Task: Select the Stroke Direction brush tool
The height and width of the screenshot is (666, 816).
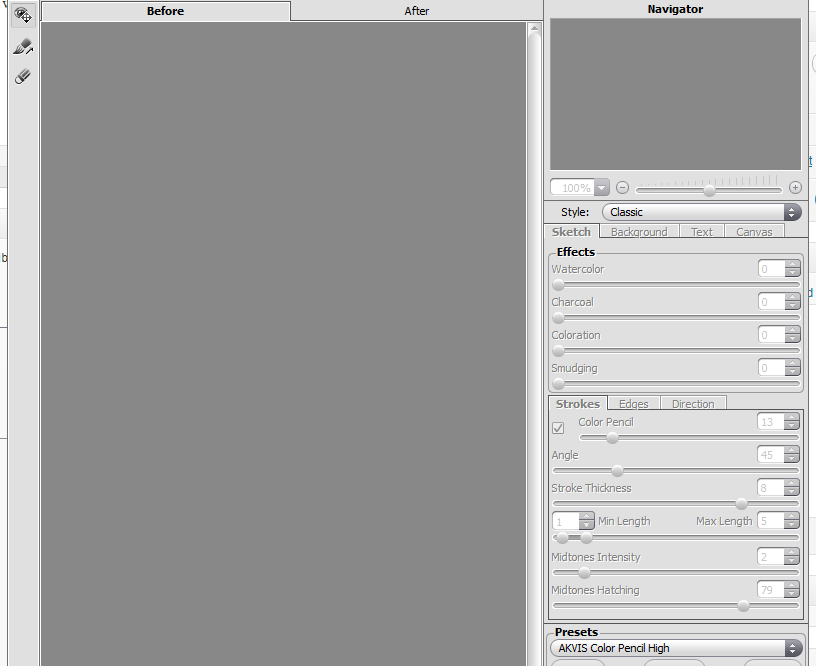Action: pos(23,47)
